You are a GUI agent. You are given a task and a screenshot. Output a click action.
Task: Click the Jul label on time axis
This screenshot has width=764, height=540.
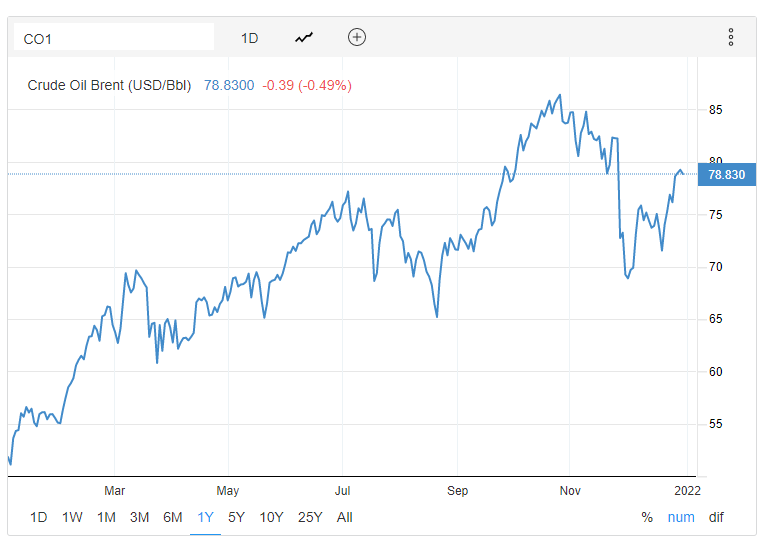click(342, 490)
